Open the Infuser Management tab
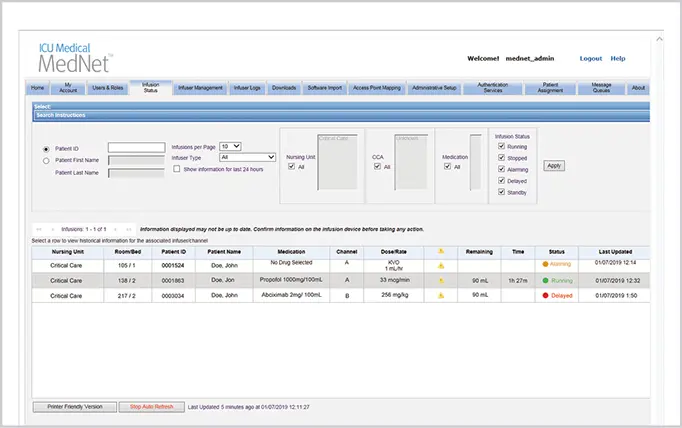The height and width of the screenshot is (428, 682). click(200, 88)
